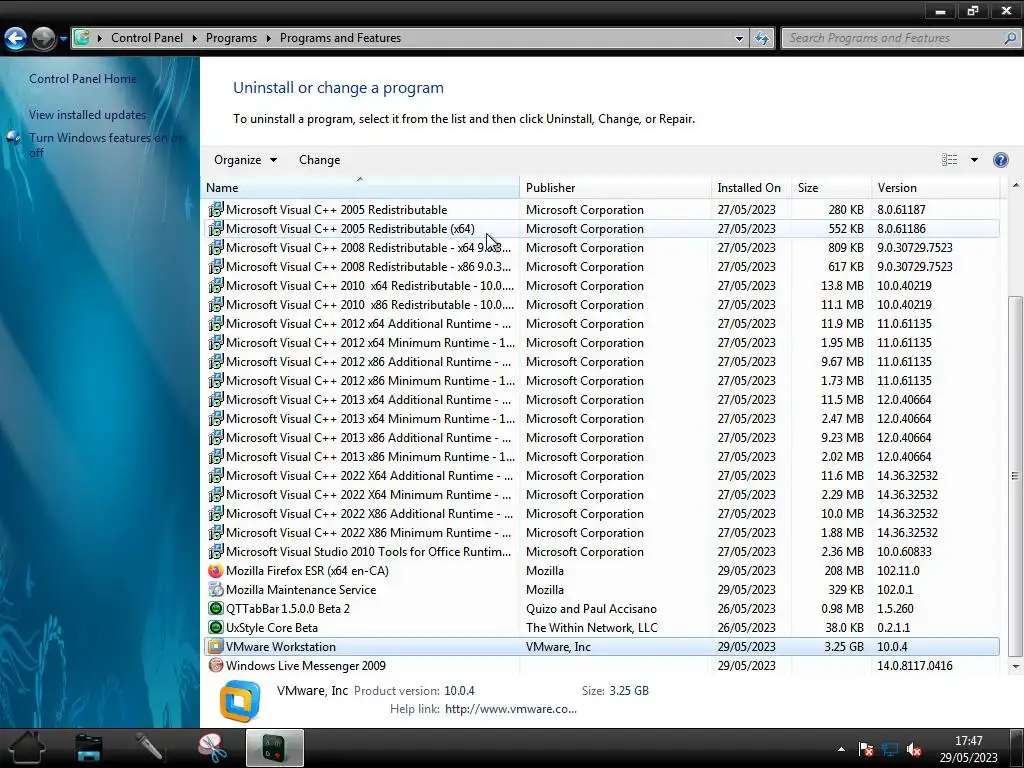Click the icon of Visual C++ 2005 Redistributable 8.0.61187
The image size is (1024, 768).
tap(216, 210)
